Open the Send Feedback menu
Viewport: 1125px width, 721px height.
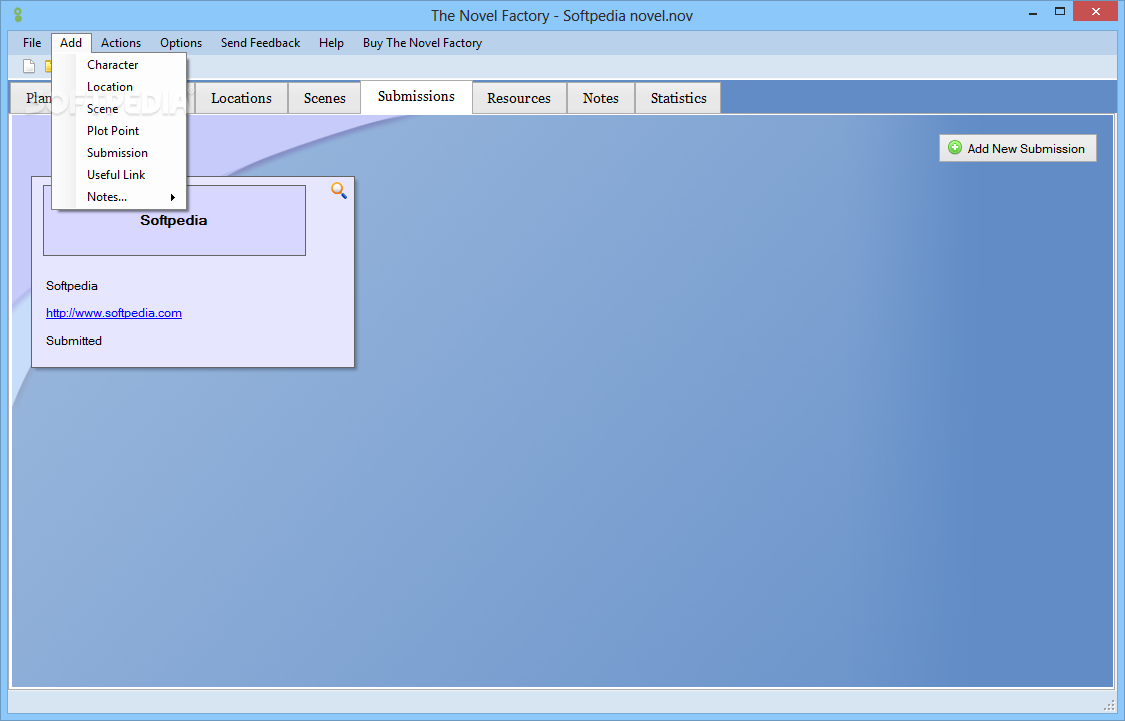(260, 43)
